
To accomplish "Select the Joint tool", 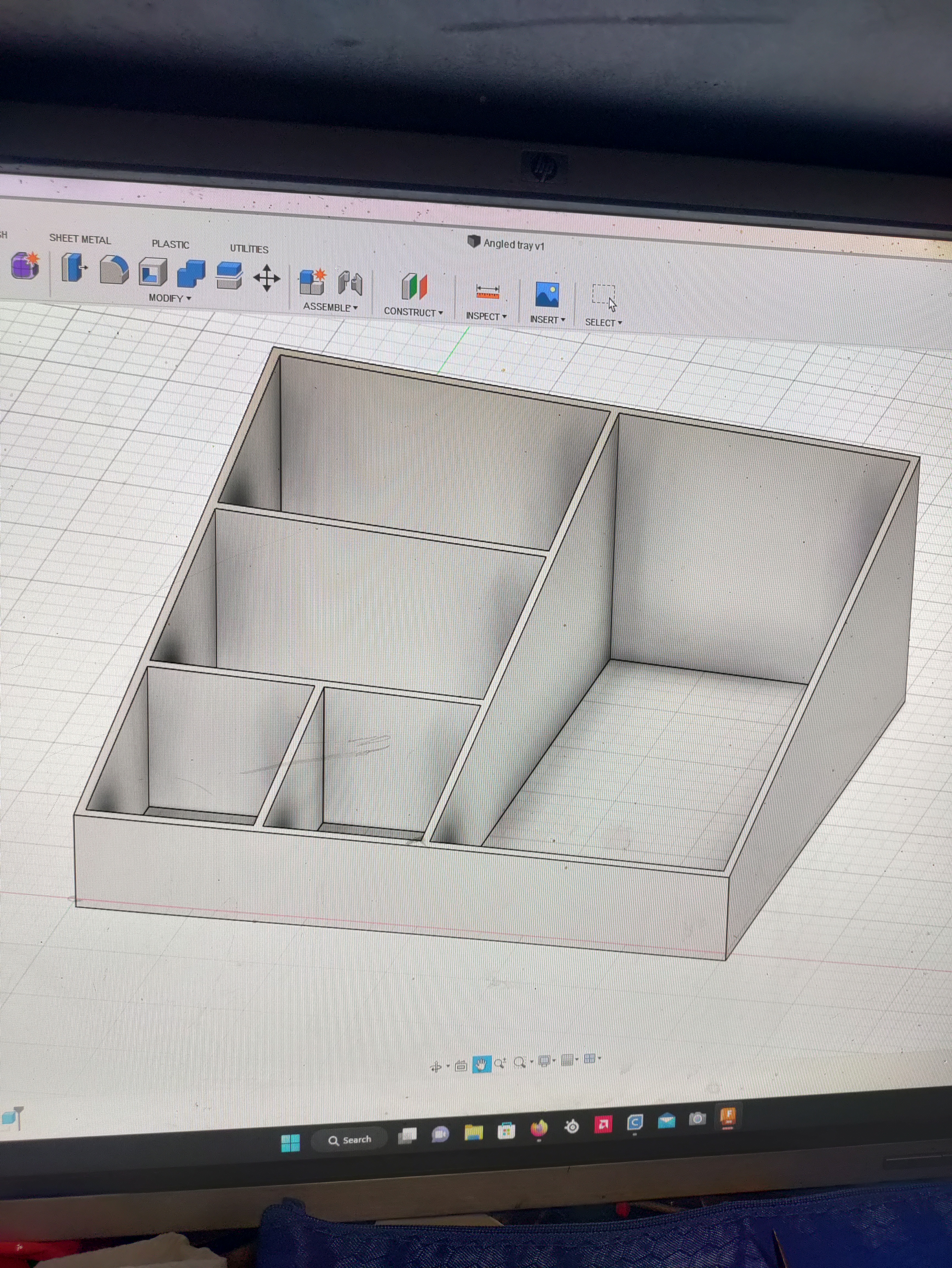I will 350,283.
